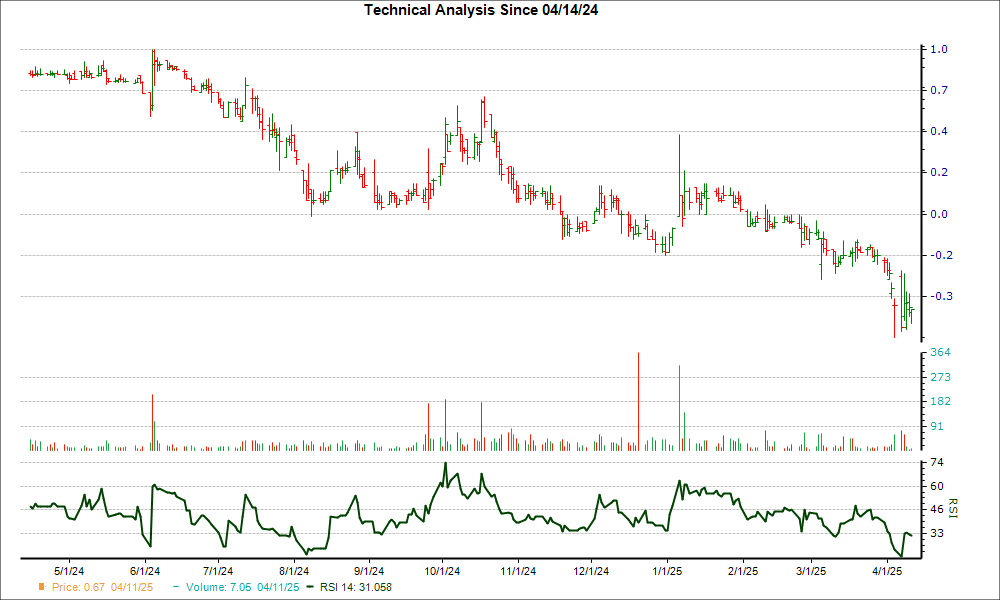This screenshot has width=1000, height=600.
Task: Click the 5/1/24 date label
Action: [x=69, y=571]
